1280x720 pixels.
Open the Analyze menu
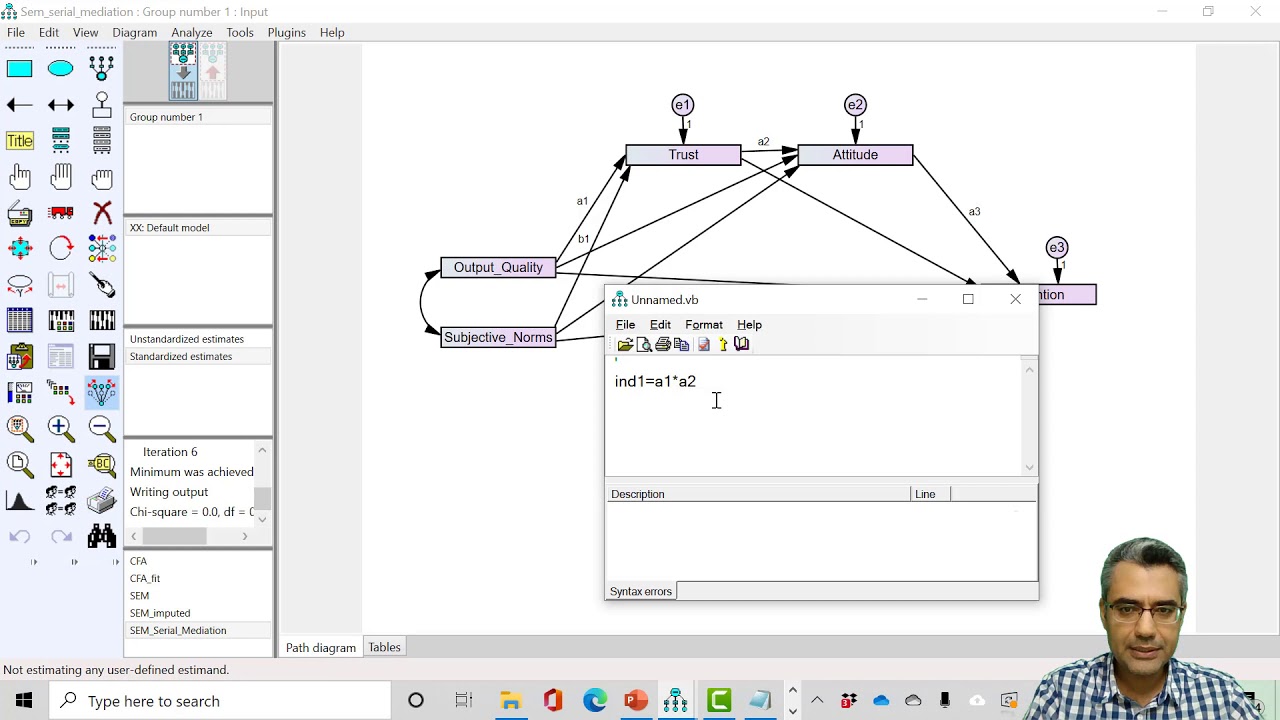(191, 32)
